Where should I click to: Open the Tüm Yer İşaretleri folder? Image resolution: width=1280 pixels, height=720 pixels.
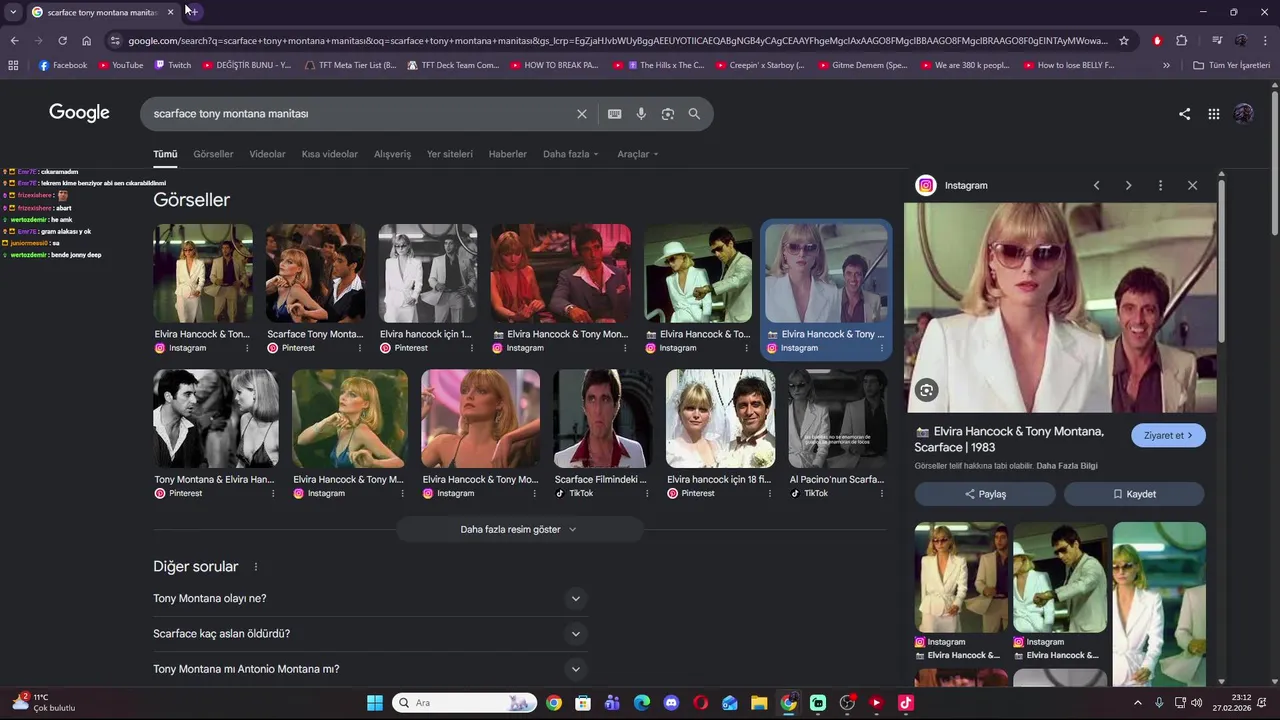click(x=1231, y=65)
